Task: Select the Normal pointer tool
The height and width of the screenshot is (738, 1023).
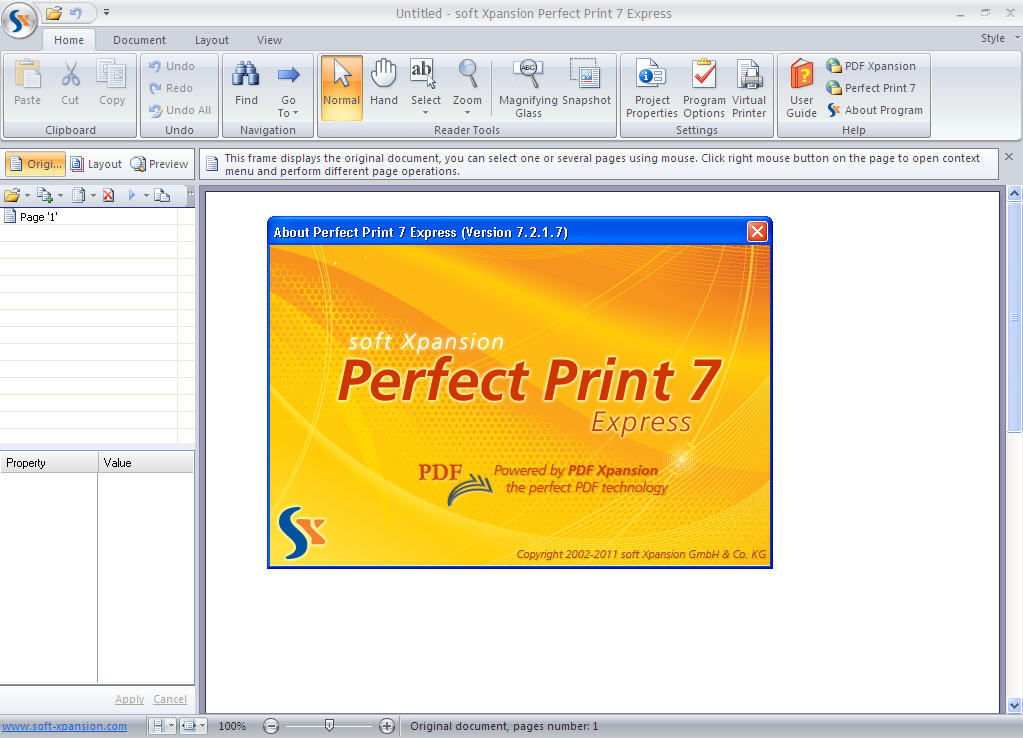Action: coord(341,88)
